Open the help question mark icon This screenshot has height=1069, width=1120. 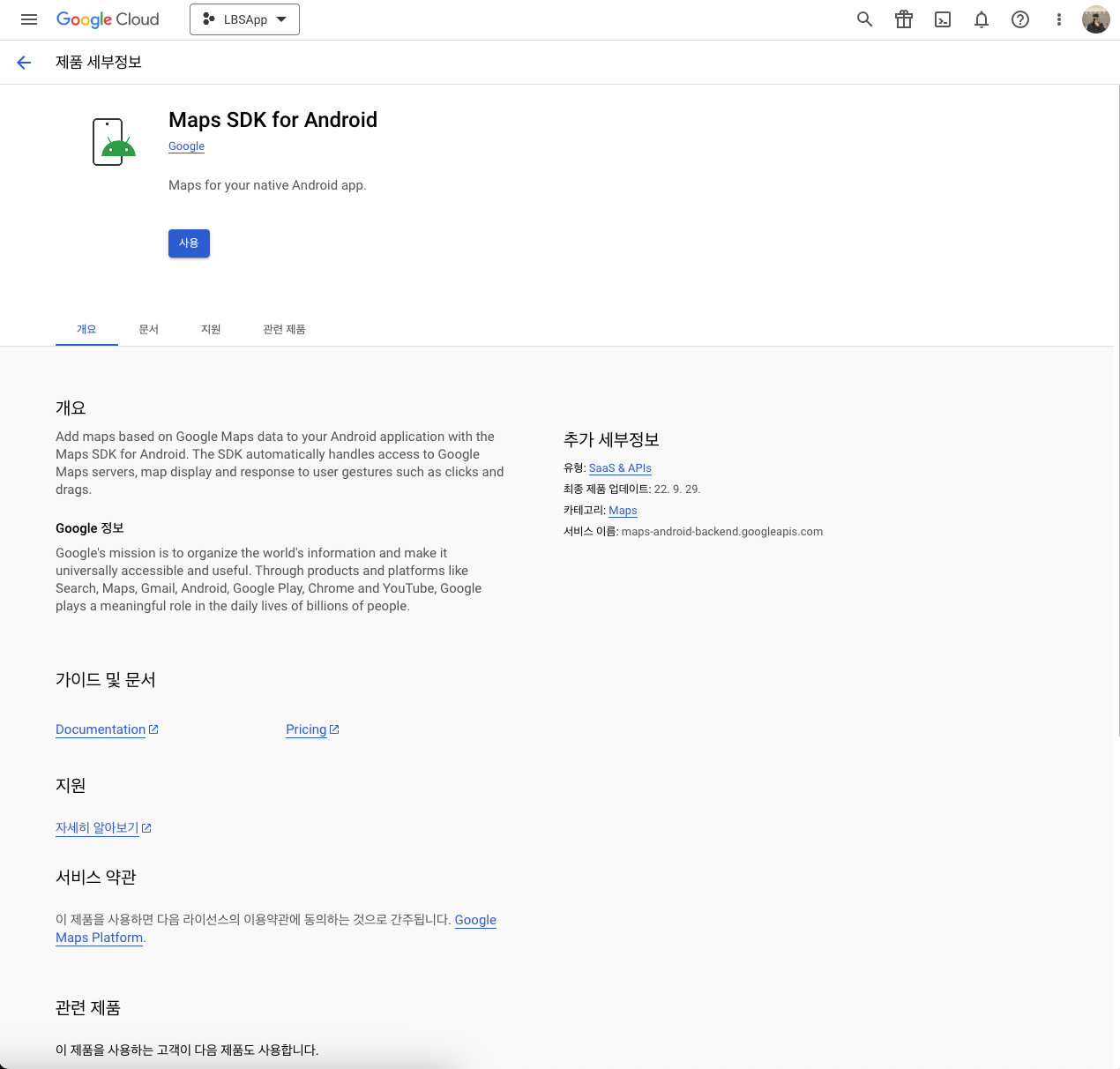[x=1020, y=19]
